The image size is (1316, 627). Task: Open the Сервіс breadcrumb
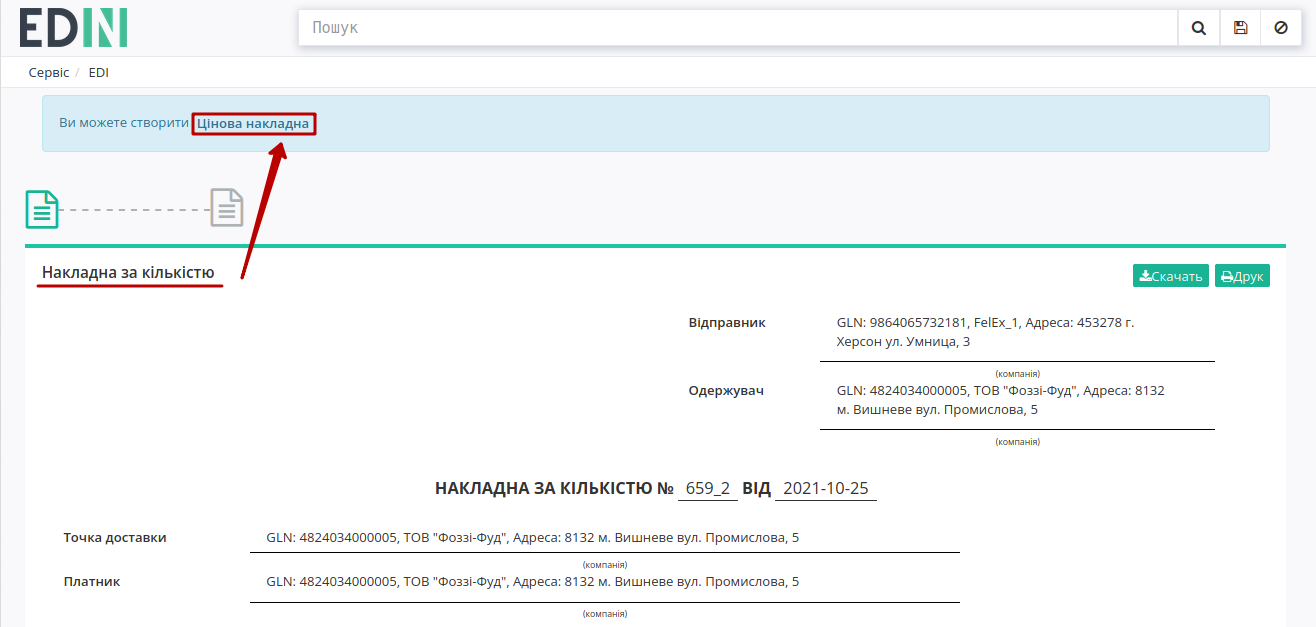point(49,73)
